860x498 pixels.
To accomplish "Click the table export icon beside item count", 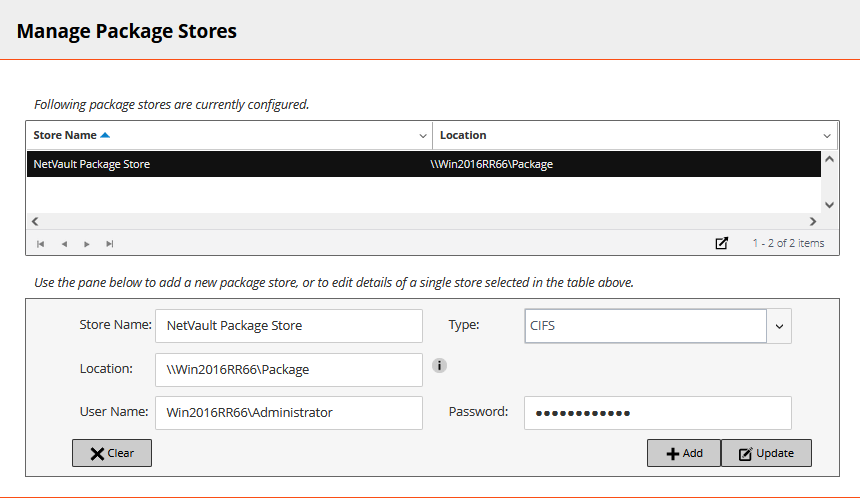I will click(722, 243).
